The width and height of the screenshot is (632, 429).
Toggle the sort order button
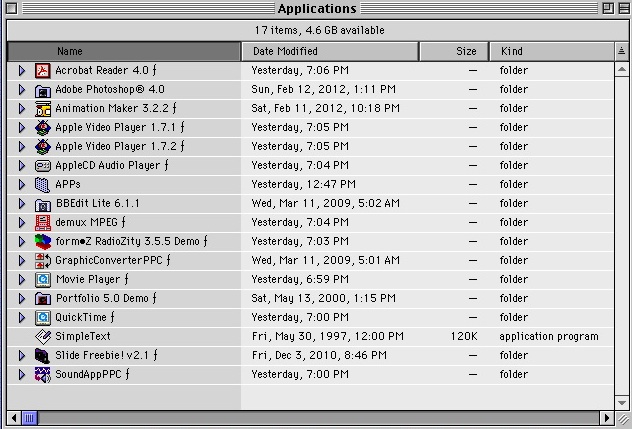622,51
